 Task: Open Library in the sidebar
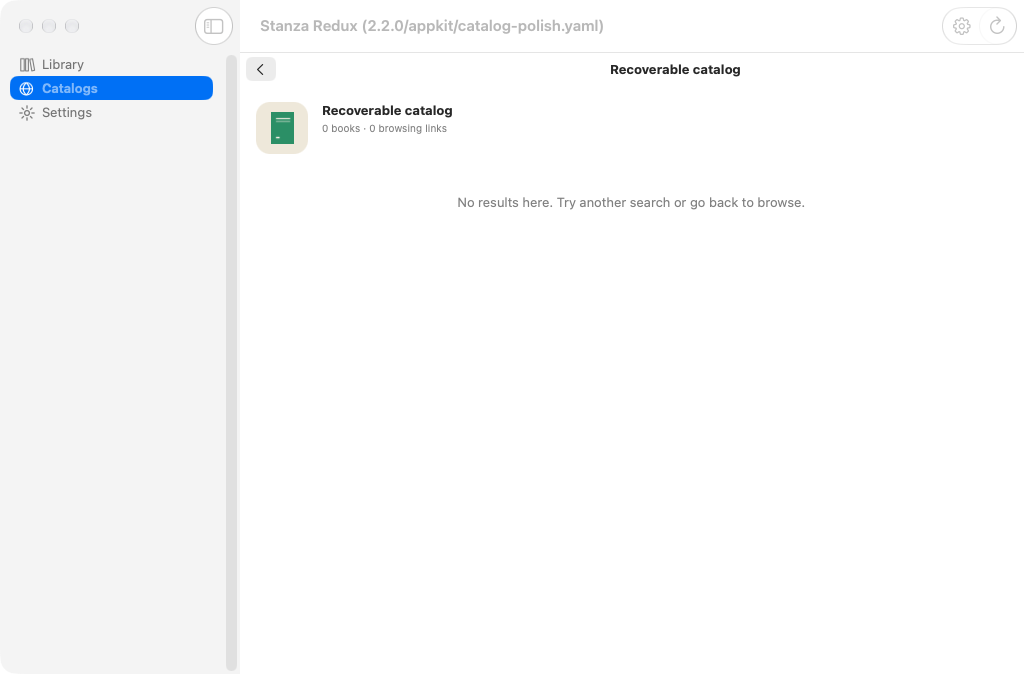[x=111, y=64]
